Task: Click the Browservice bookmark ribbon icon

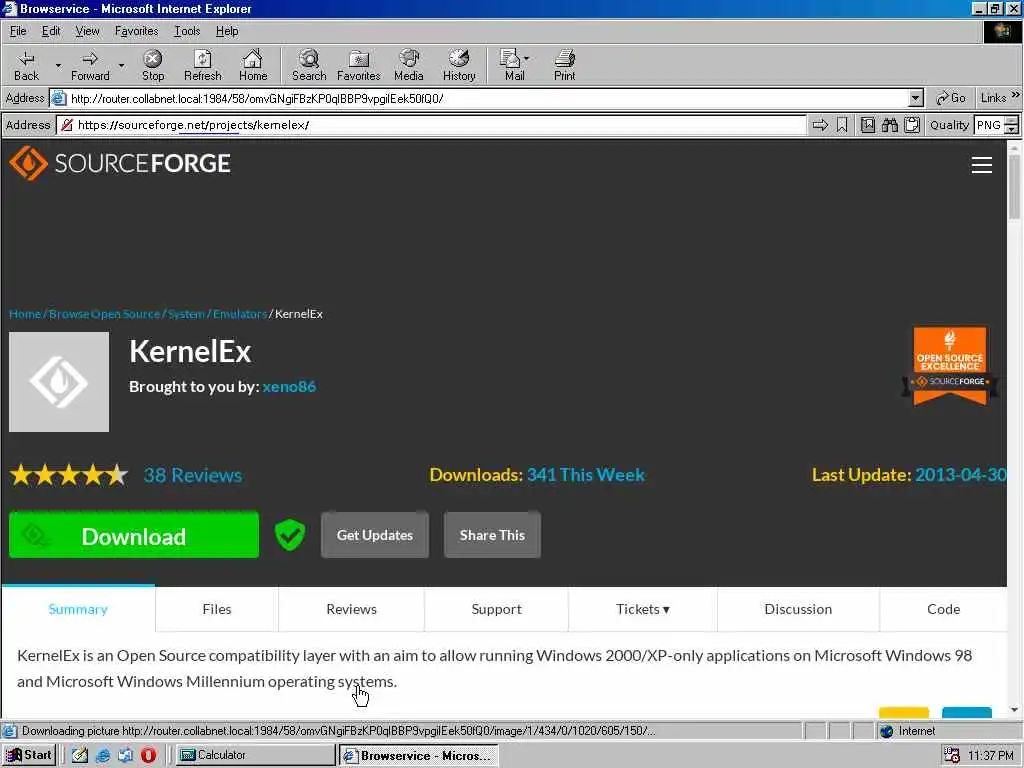Action: point(842,125)
